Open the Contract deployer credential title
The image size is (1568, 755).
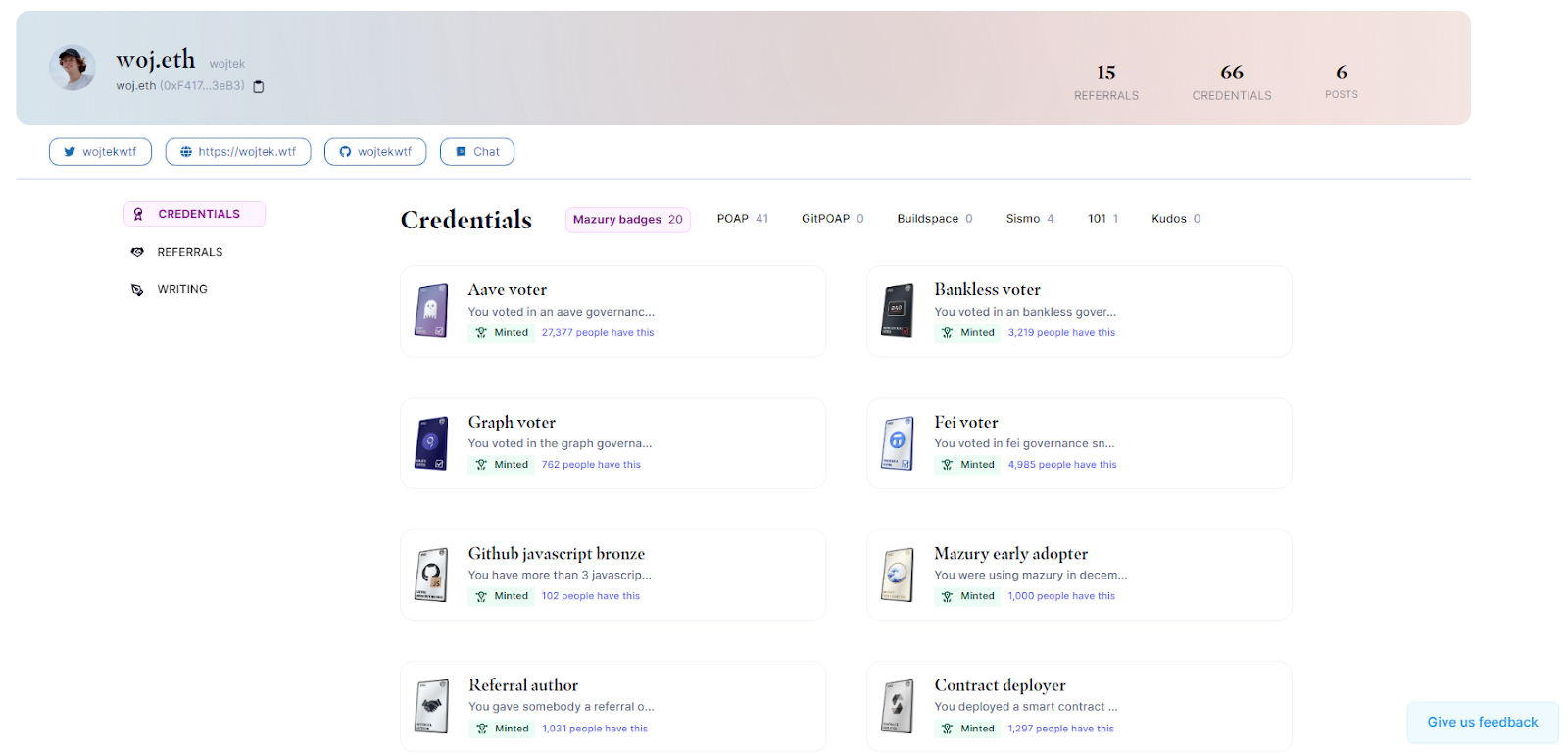click(x=1000, y=685)
